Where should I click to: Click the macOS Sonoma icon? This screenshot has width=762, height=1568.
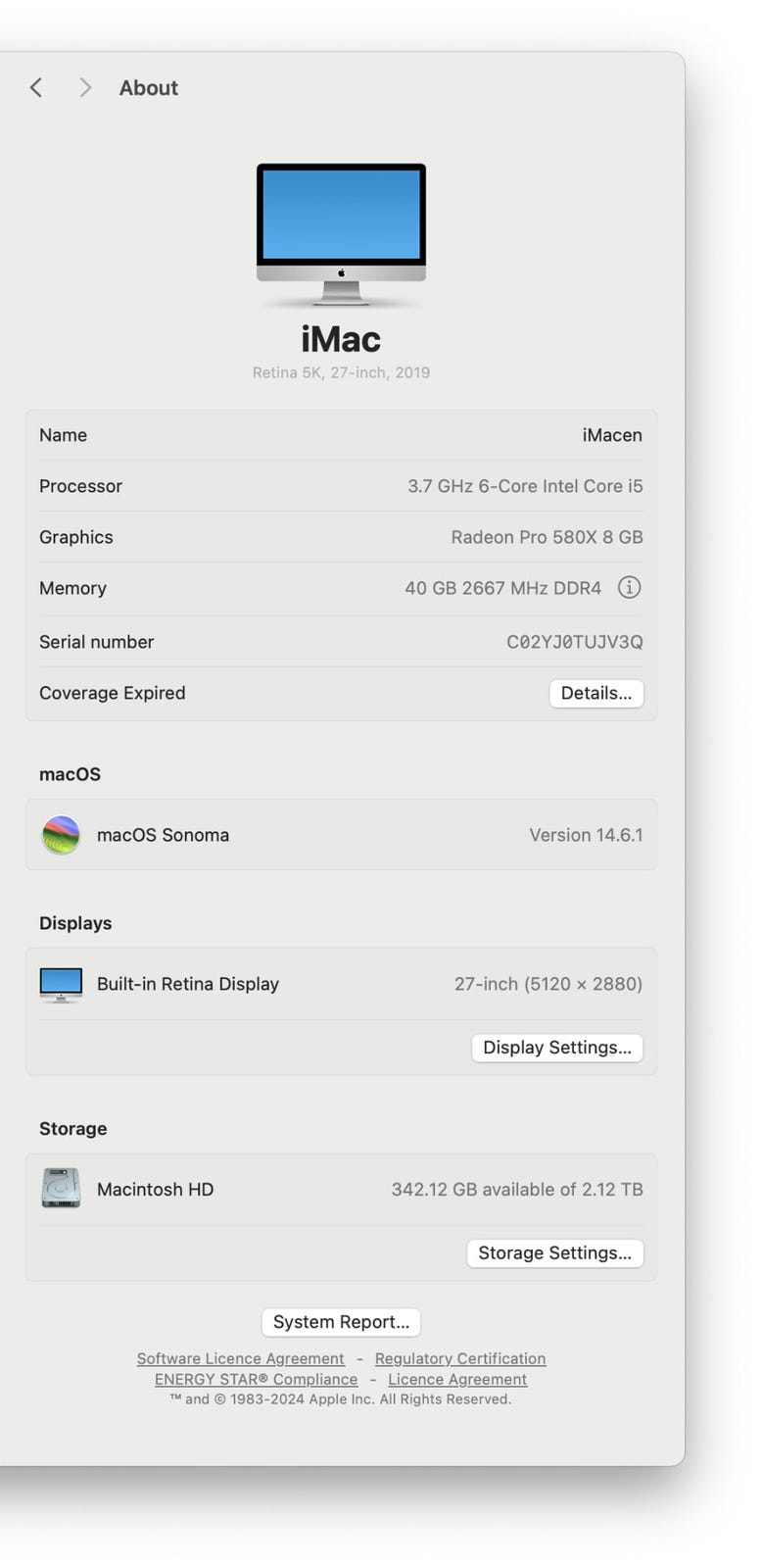(61, 835)
